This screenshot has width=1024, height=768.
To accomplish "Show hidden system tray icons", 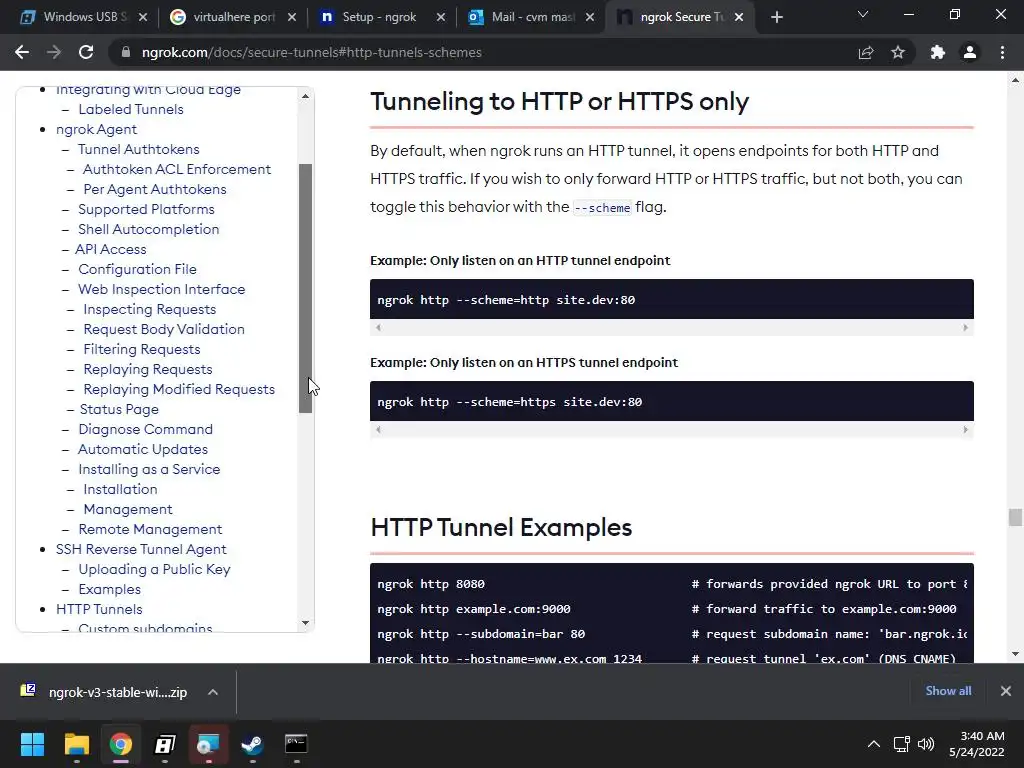I will click(x=874, y=744).
